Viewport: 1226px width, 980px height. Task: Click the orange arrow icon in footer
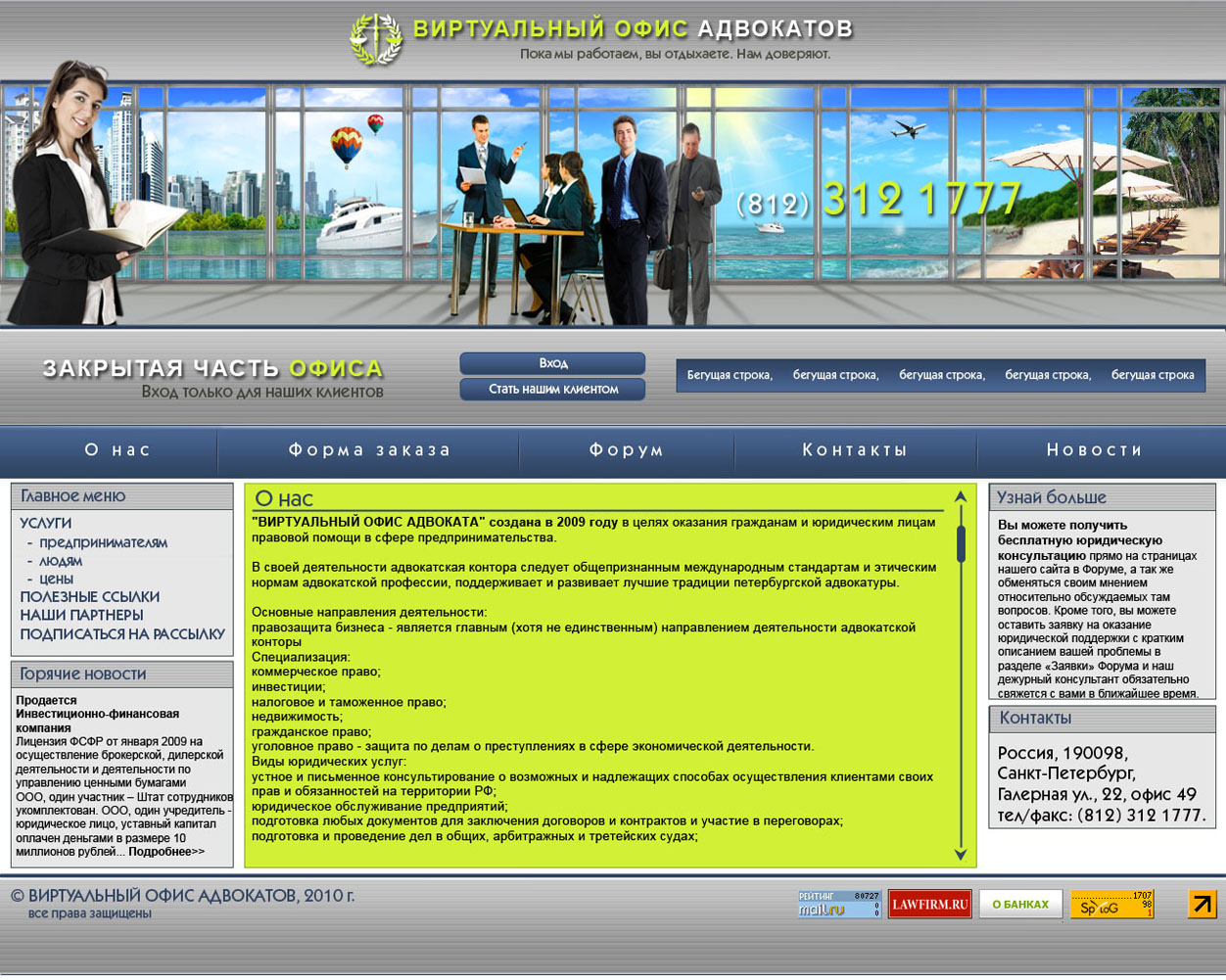pos(1202,904)
